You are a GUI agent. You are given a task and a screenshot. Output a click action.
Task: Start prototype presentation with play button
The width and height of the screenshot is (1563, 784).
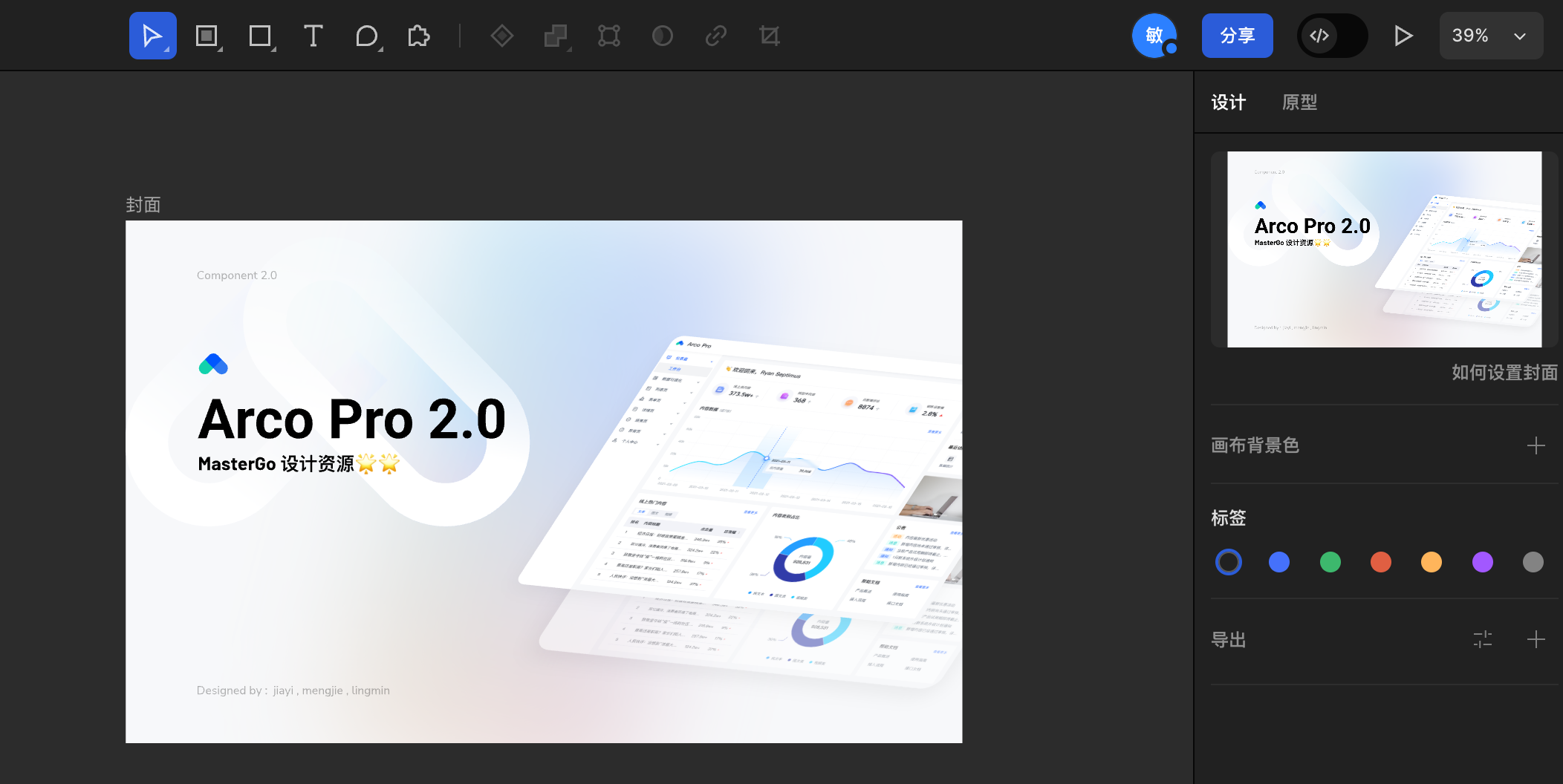coord(1403,36)
